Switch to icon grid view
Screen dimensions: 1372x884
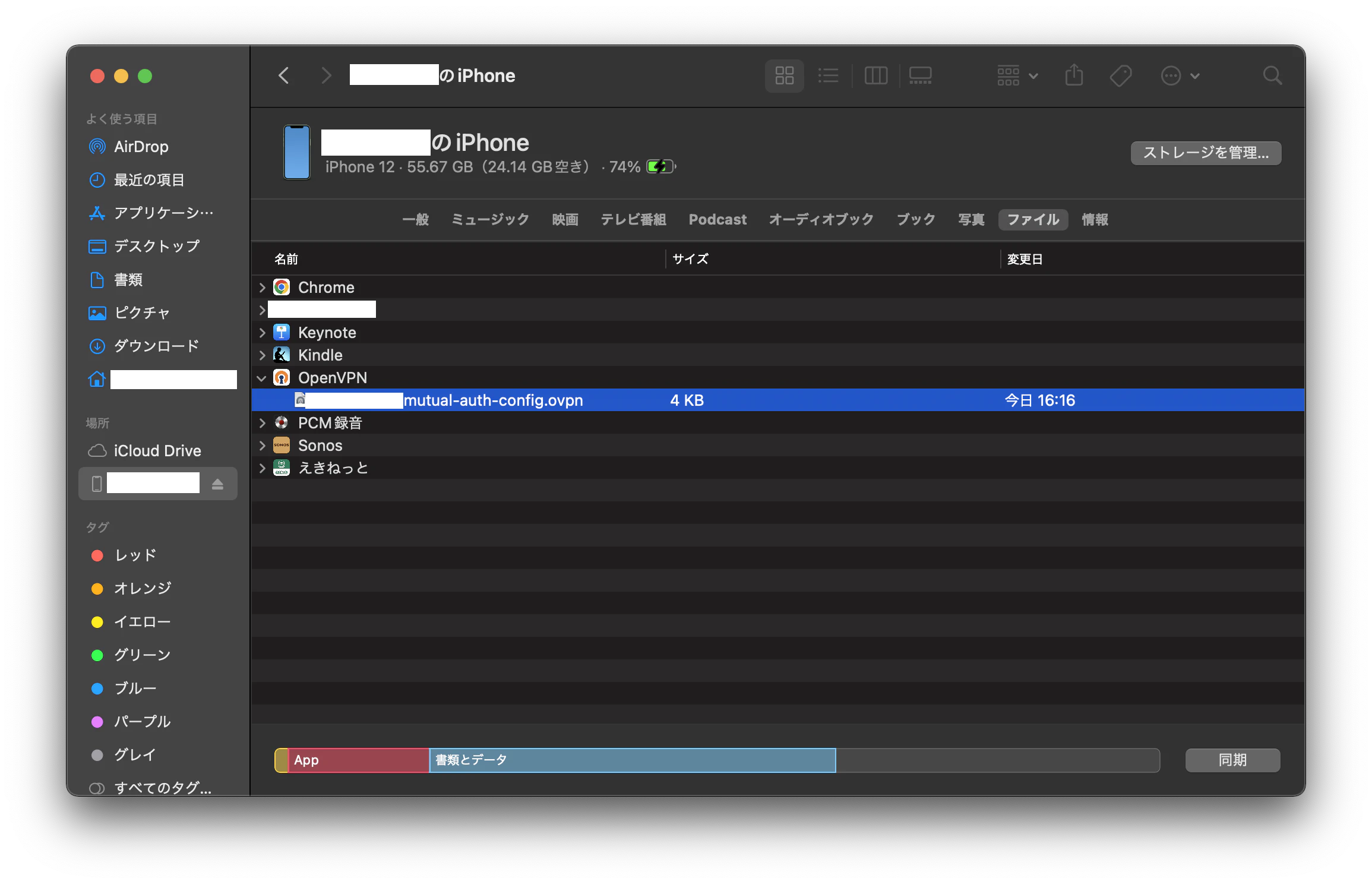click(x=784, y=75)
